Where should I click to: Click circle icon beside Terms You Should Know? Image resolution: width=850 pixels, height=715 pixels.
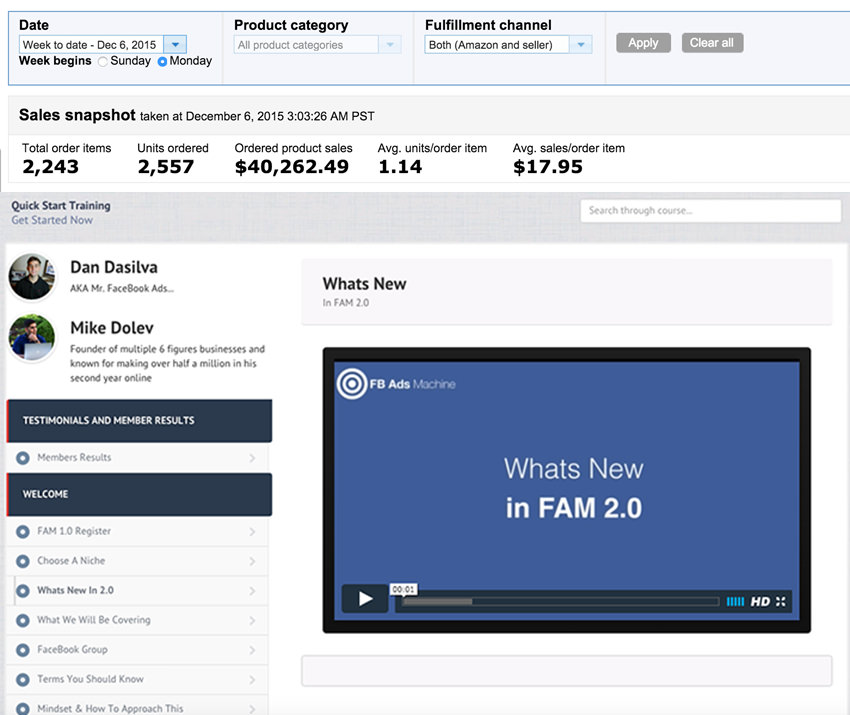point(23,680)
